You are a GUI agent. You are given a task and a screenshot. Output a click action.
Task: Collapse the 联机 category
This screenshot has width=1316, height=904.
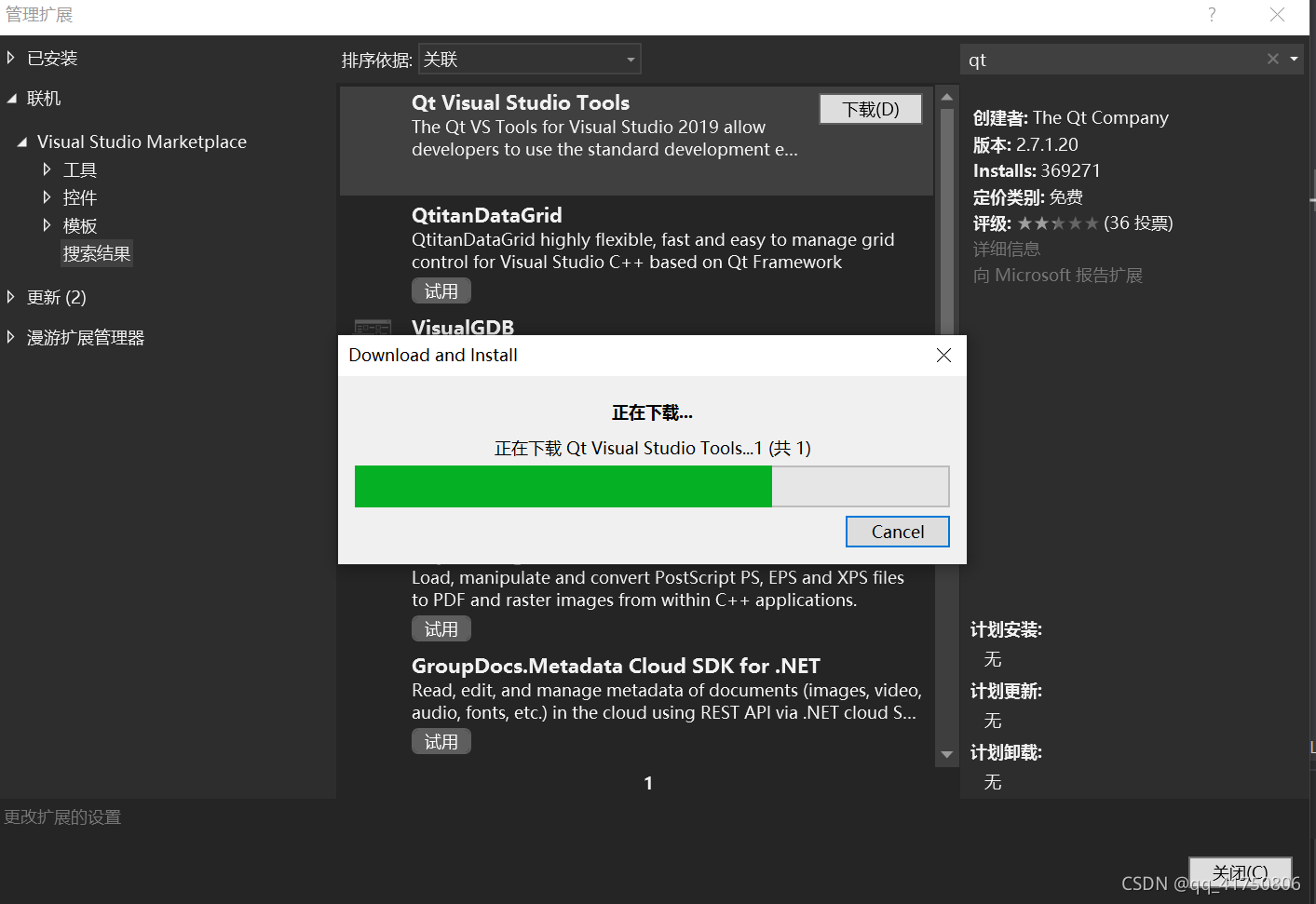tap(11, 98)
